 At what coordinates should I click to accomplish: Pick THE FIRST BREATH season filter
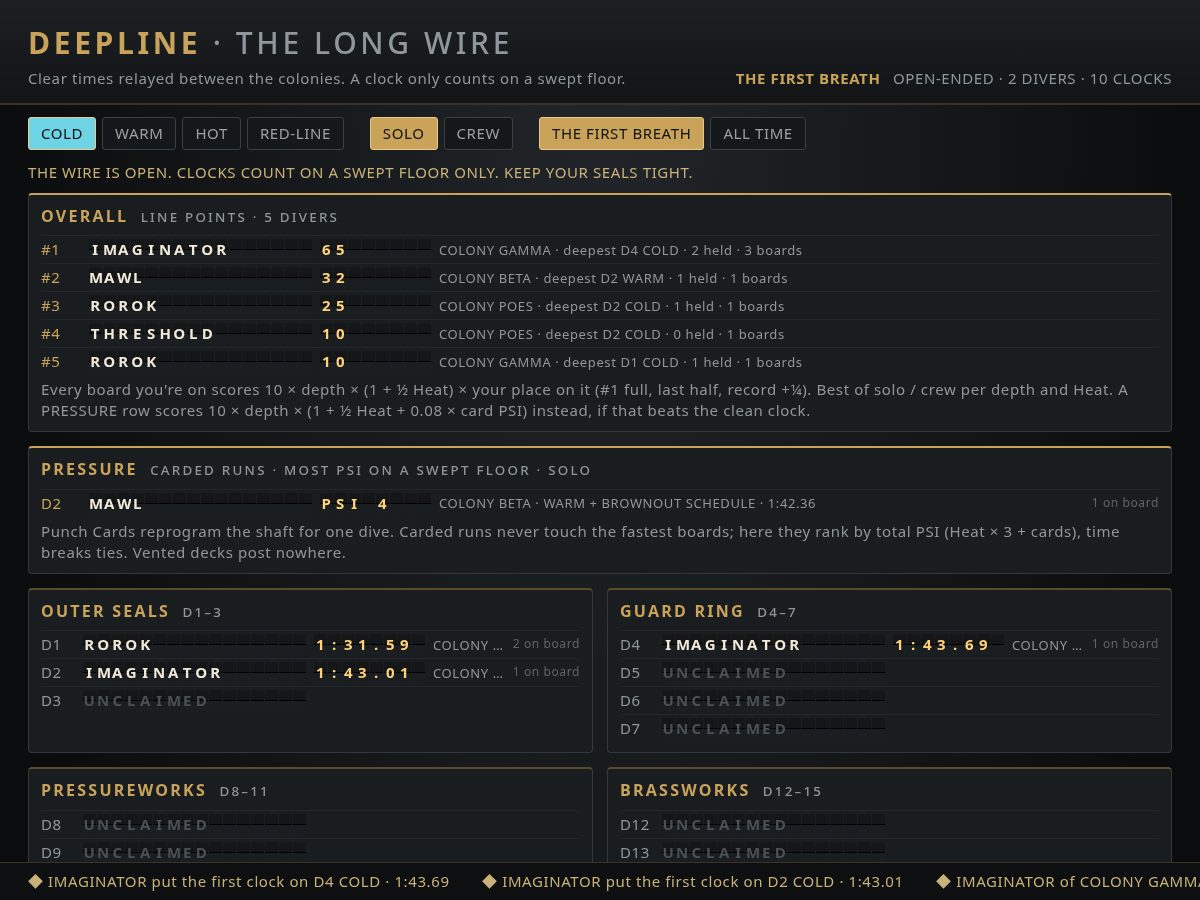click(x=621, y=134)
